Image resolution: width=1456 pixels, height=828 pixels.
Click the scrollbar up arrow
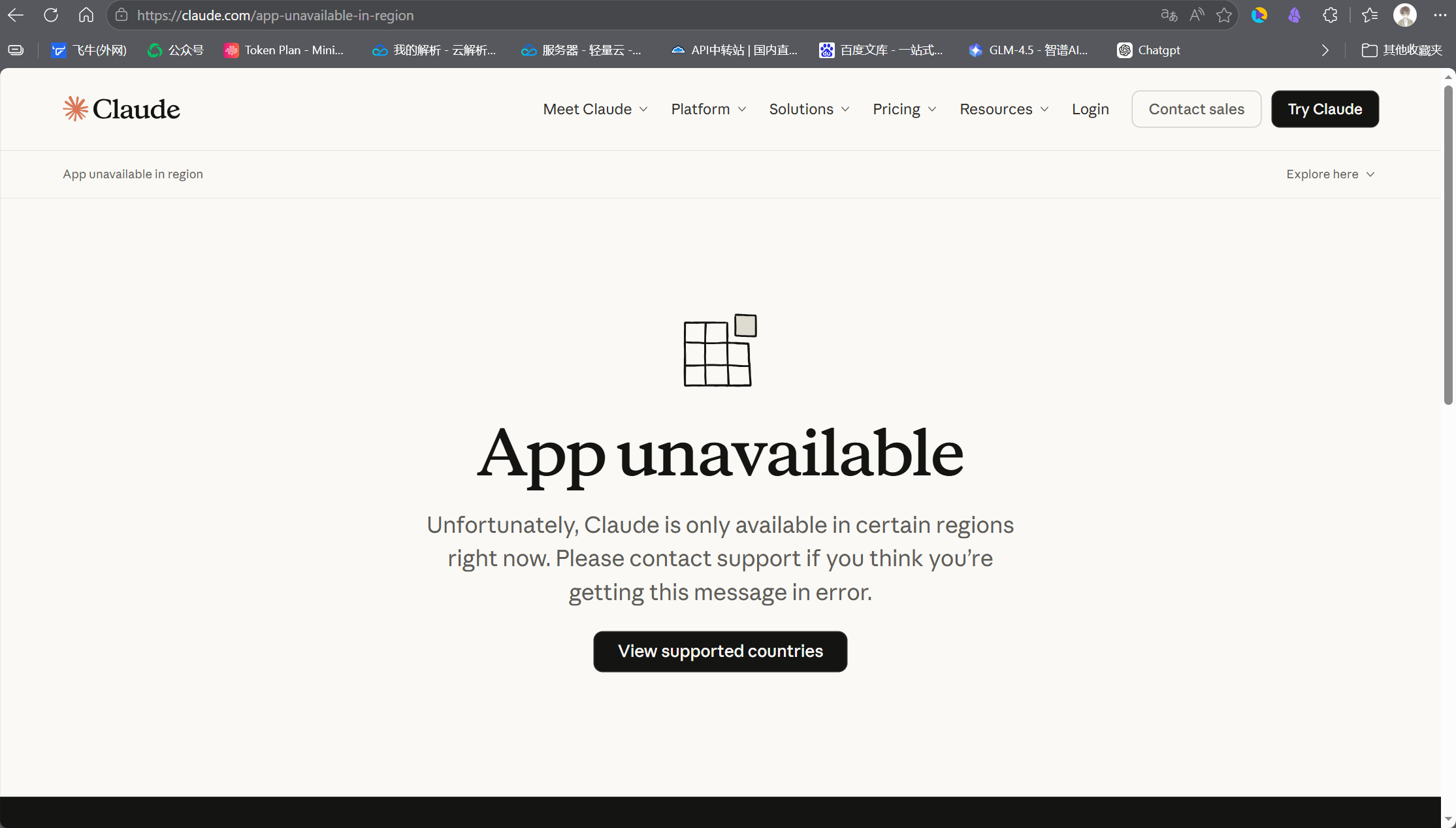1448,77
